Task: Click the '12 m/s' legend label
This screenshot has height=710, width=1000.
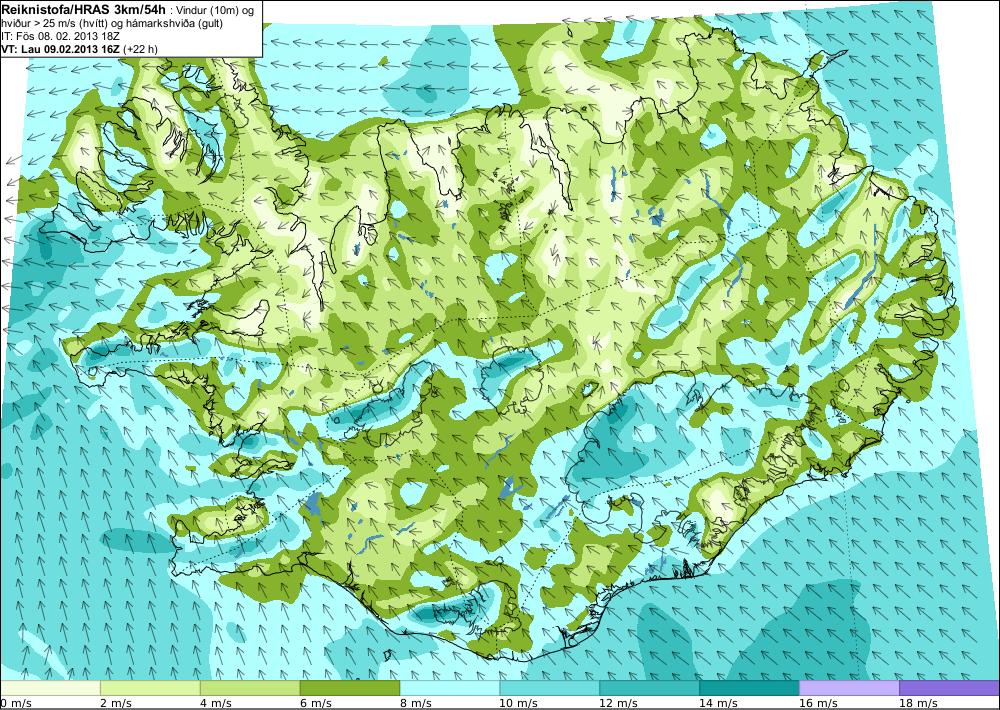Action: pyautogui.click(x=618, y=703)
